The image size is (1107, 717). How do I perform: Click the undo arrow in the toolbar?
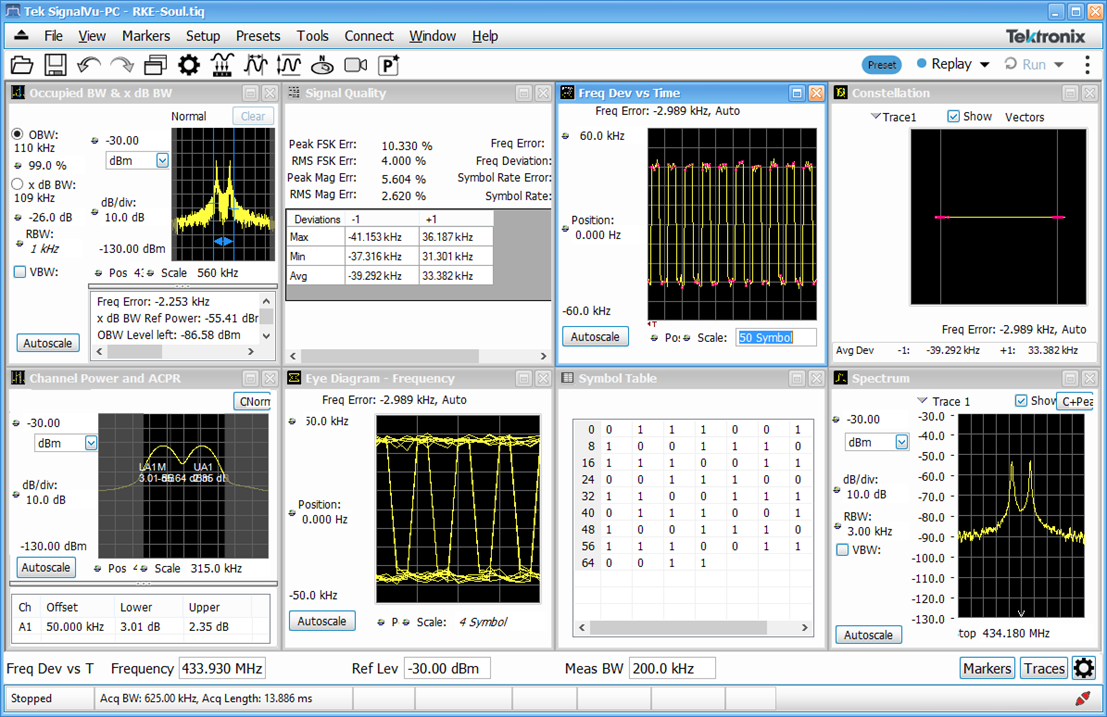[x=88, y=65]
